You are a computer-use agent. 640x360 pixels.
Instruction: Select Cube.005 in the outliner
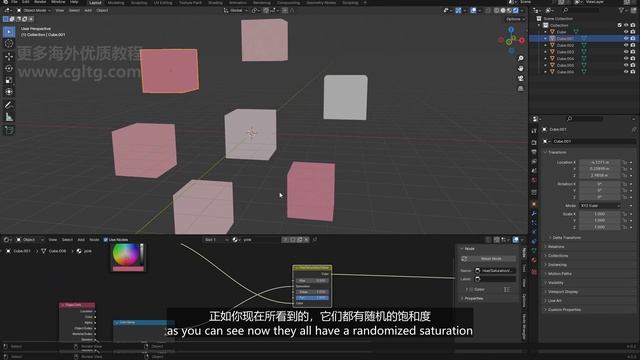(565, 65)
